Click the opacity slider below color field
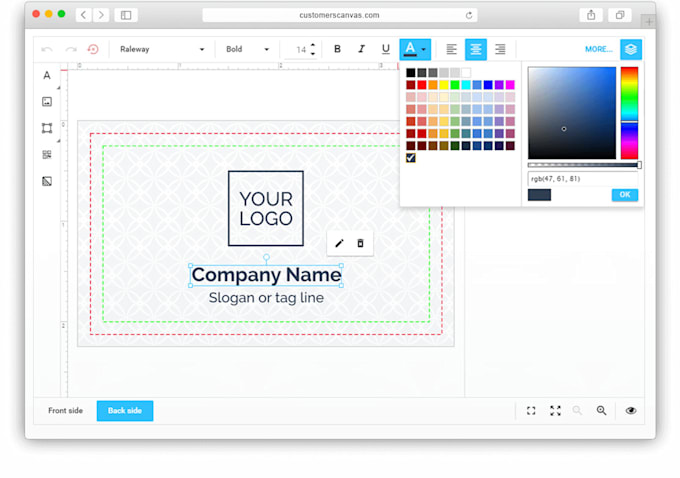680x478 pixels. click(x=584, y=165)
